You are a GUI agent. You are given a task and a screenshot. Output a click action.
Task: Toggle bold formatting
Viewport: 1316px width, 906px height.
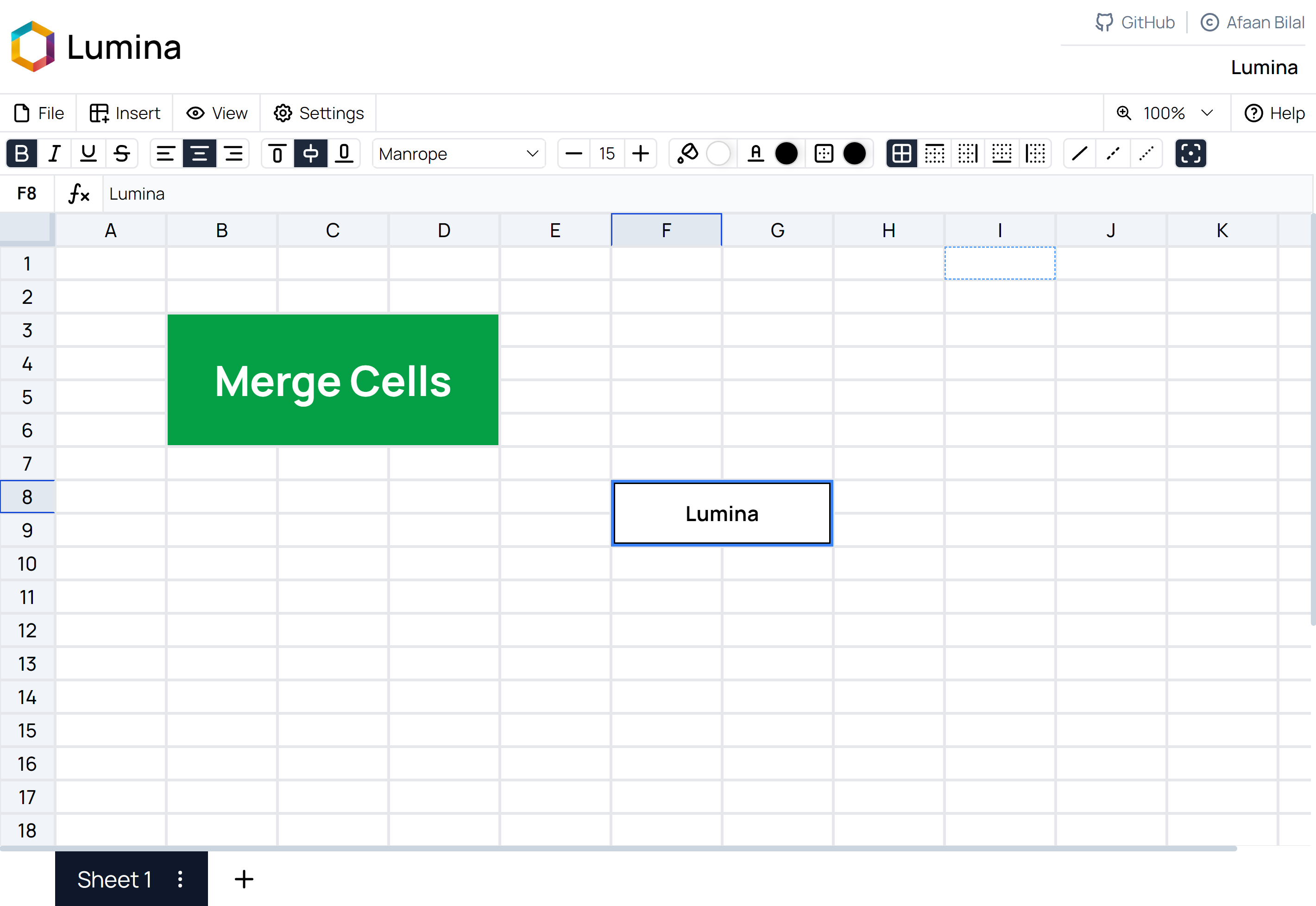click(x=22, y=153)
